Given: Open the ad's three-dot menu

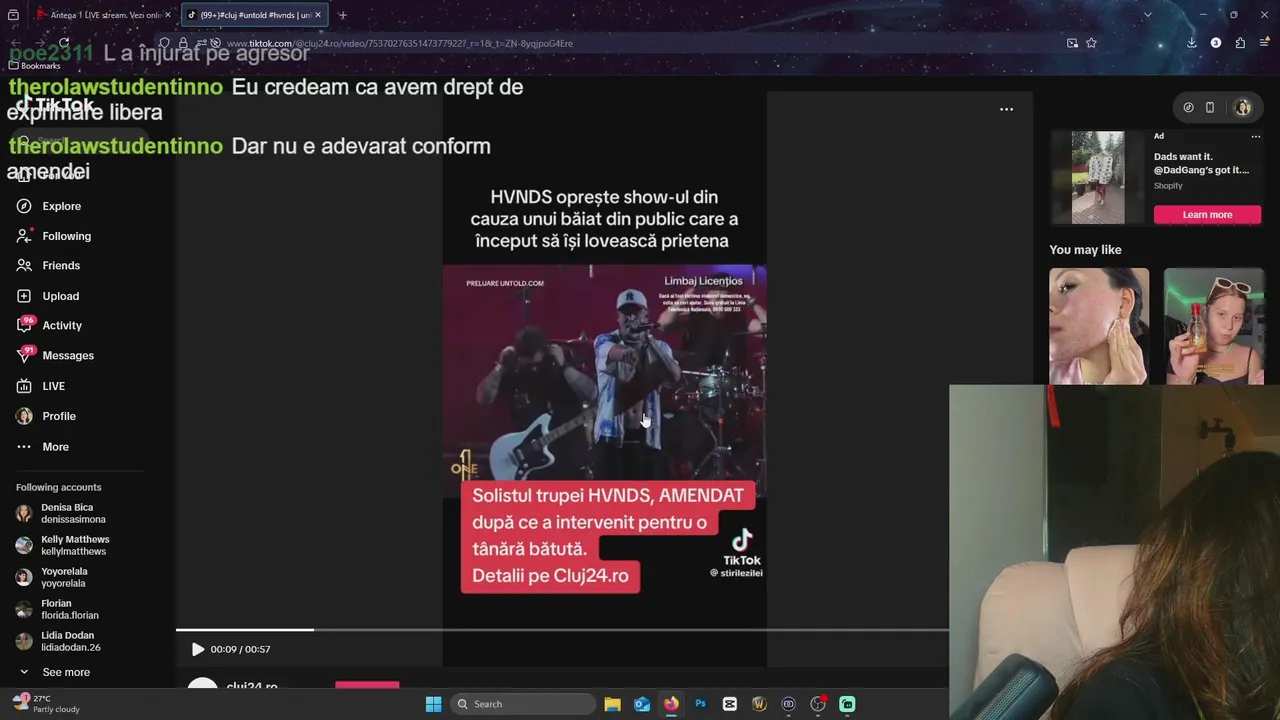Looking at the screenshot, I should (1255, 136).
